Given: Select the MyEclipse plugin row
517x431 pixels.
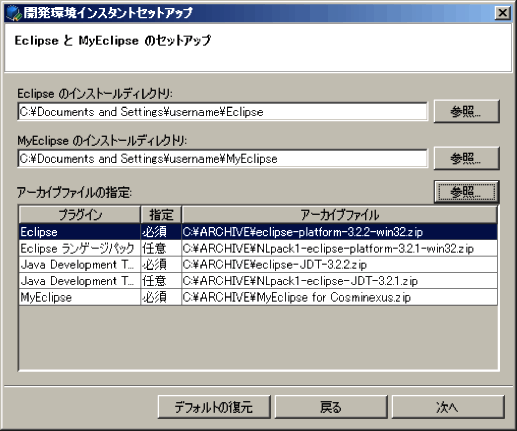Looking at the screenshot, I should click(x=258, y=297).
